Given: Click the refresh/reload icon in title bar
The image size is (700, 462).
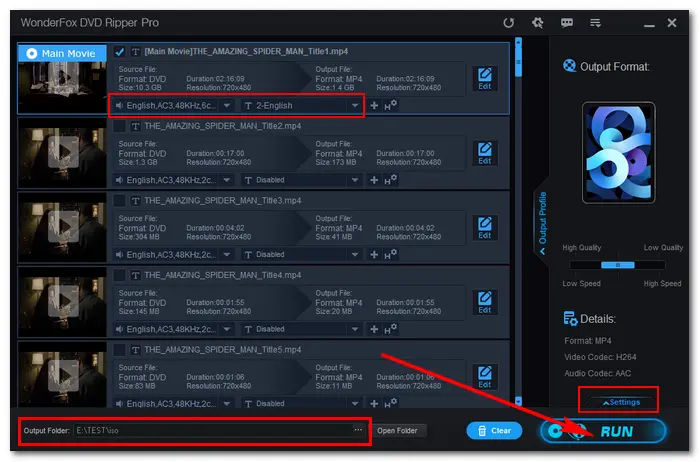Looking at the screenshot, I should point(508,23).
